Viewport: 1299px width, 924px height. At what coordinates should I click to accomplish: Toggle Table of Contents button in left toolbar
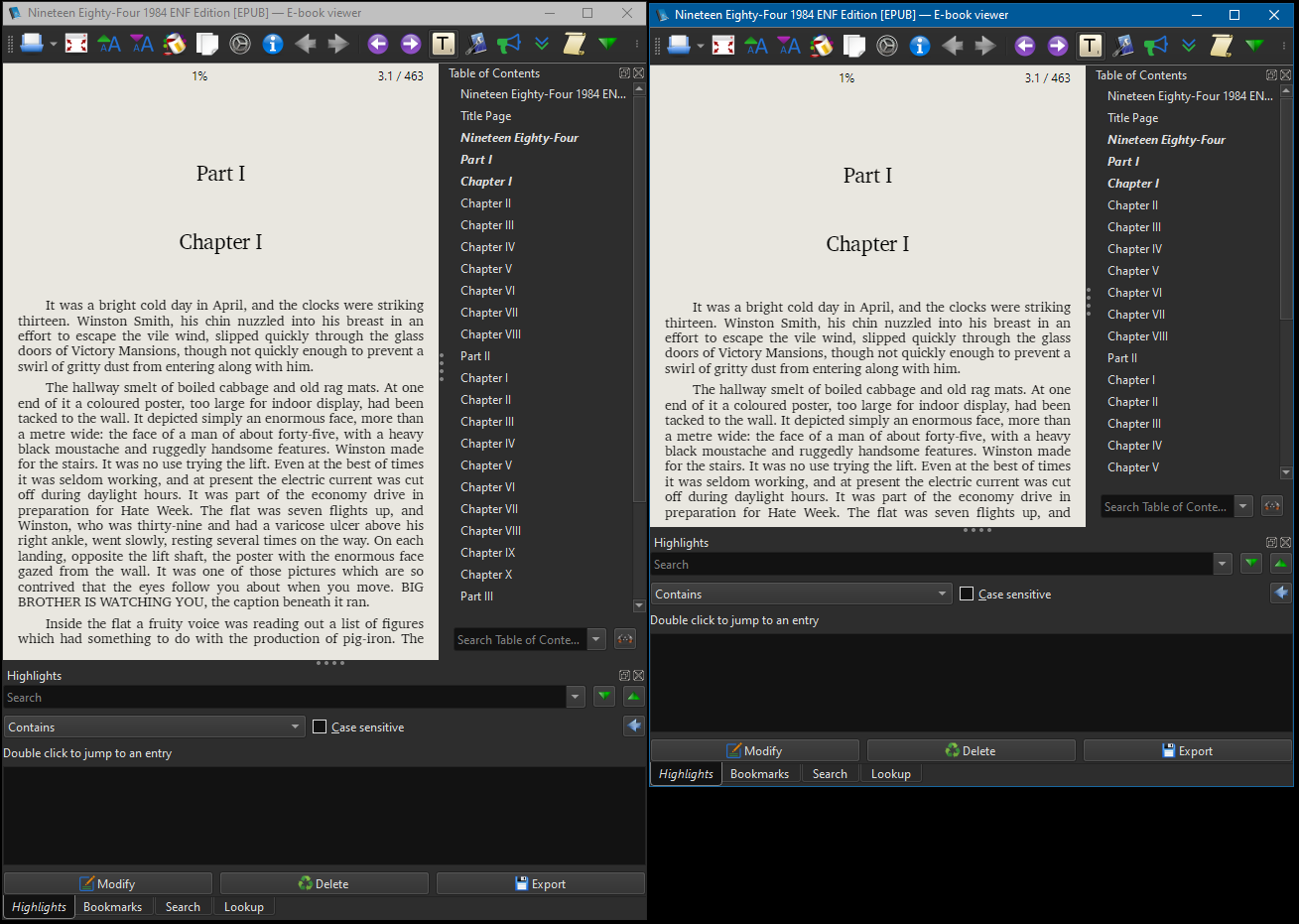(x=444, y=44)
